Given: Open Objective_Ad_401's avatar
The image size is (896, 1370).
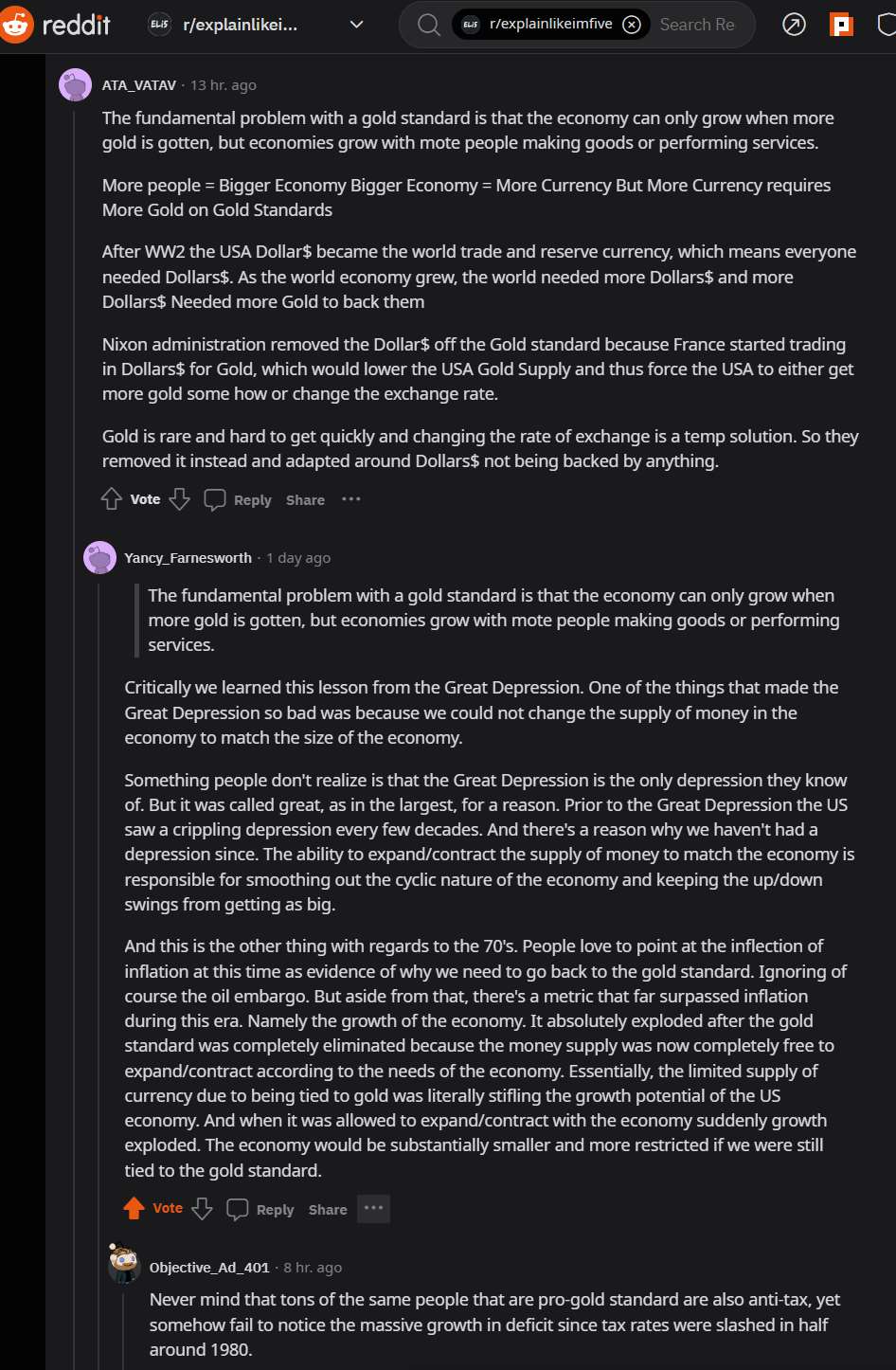Looking at the screenshot, I should pos(124,1265).
